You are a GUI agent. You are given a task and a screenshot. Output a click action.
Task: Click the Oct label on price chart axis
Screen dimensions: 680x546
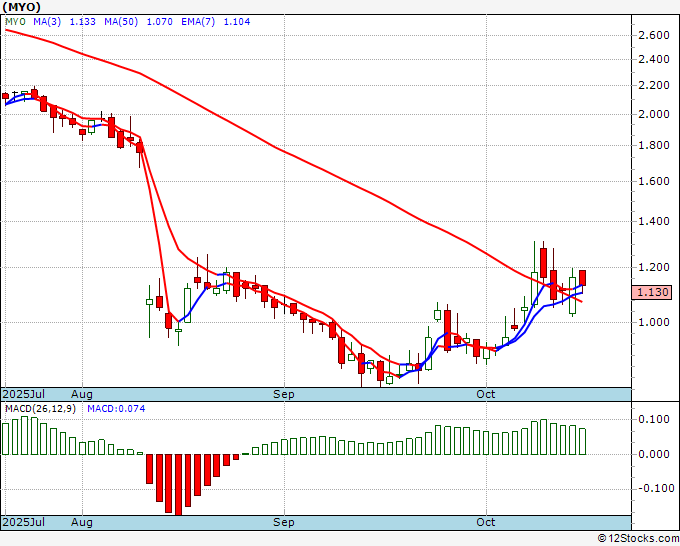coord(486,394)
